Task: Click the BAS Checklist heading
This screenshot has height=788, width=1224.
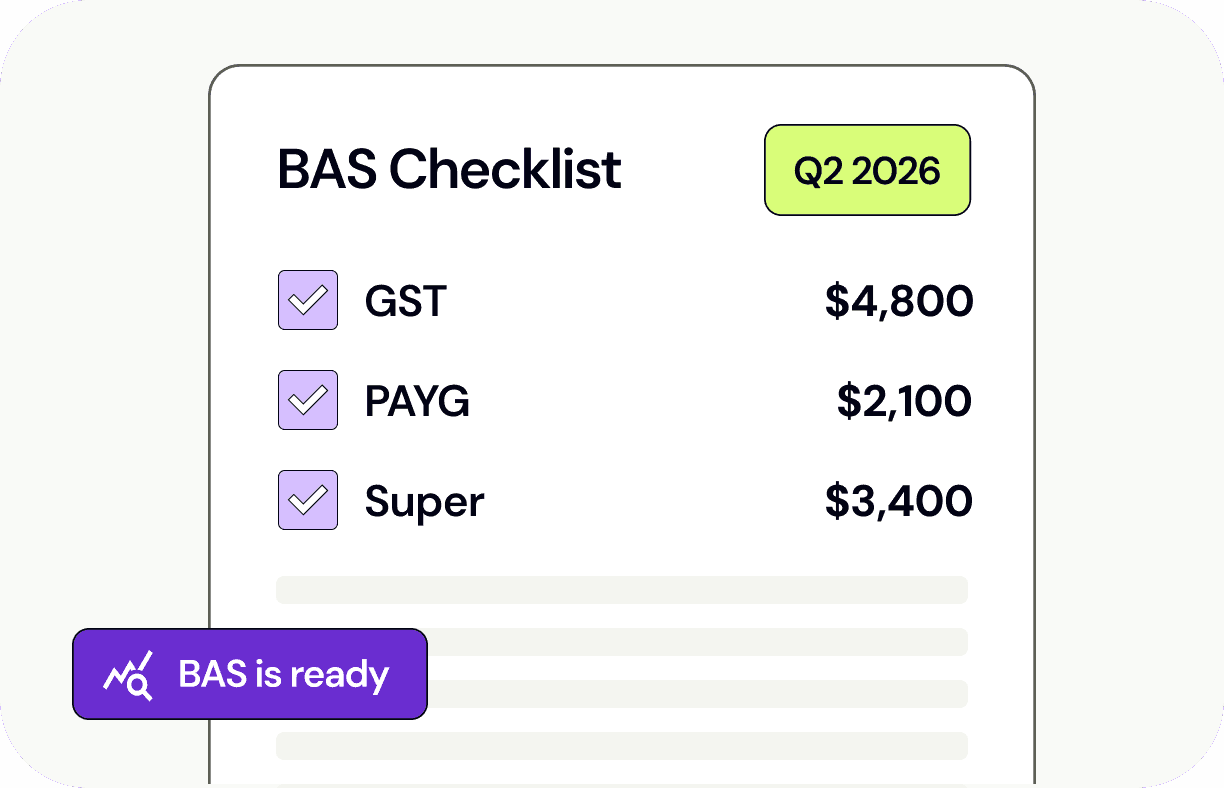Action: point(449,170)
